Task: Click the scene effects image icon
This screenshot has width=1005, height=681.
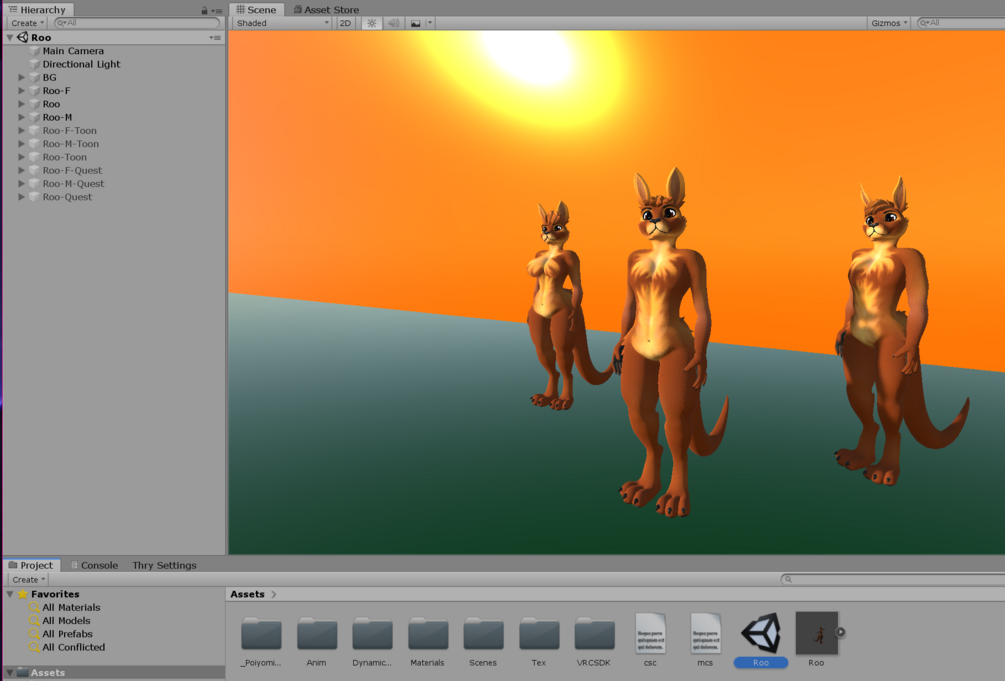Action: tap(415, 23)
